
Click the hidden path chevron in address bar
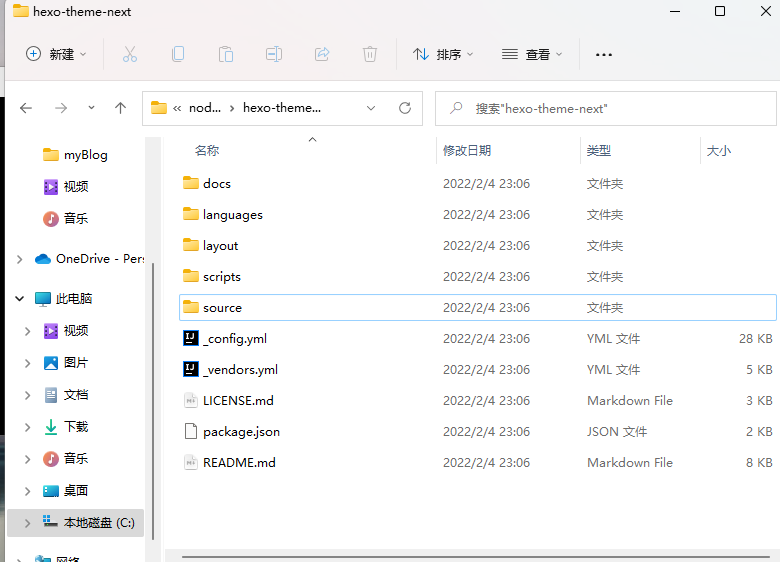[x=177, y=108]
